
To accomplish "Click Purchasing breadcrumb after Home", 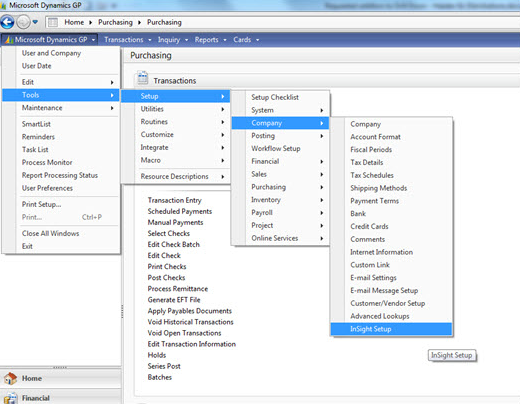I will (115, 22).
